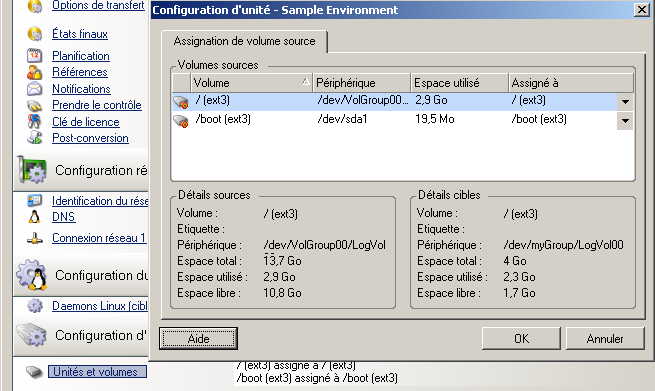Open the Assigné à dropdown for / (ext3)
Viewport: 655px width, 391px height.
(x=625, y=102)
